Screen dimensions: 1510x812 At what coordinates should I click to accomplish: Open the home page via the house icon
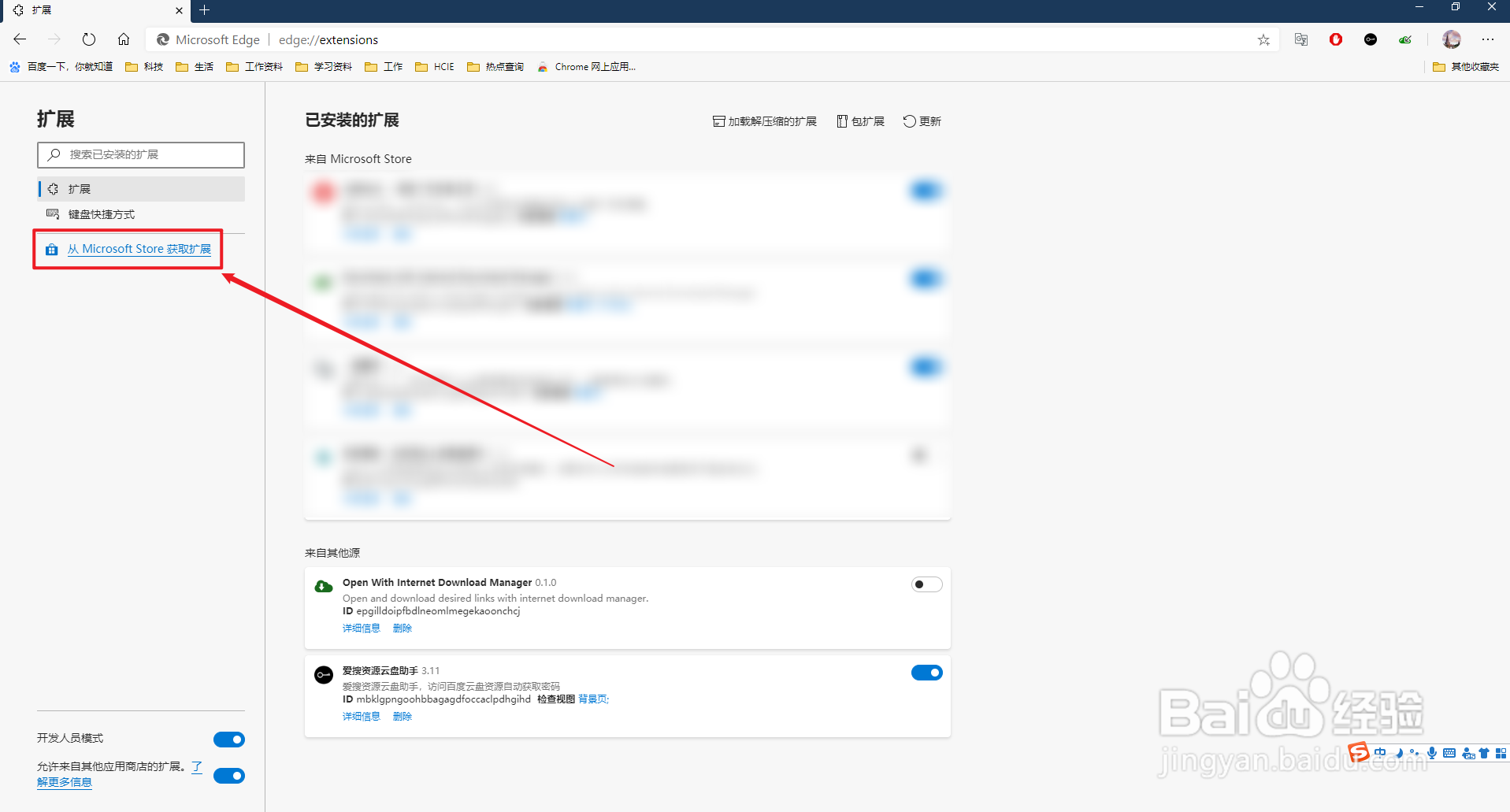click(x=124, y=39)
